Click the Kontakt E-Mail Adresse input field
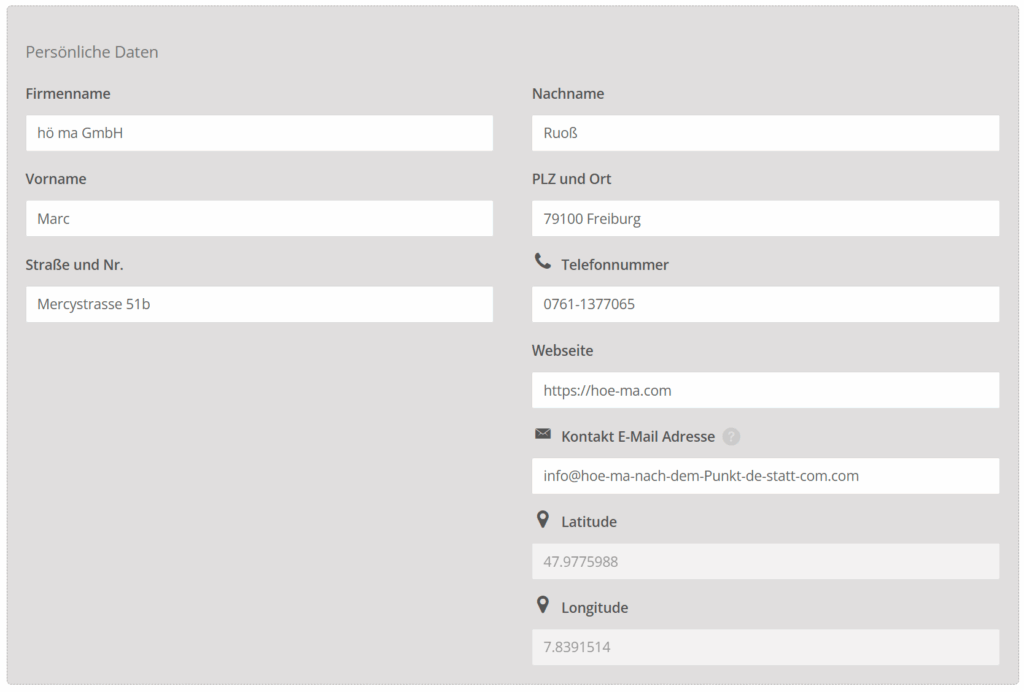1024x692 pixels. (765, 476)
